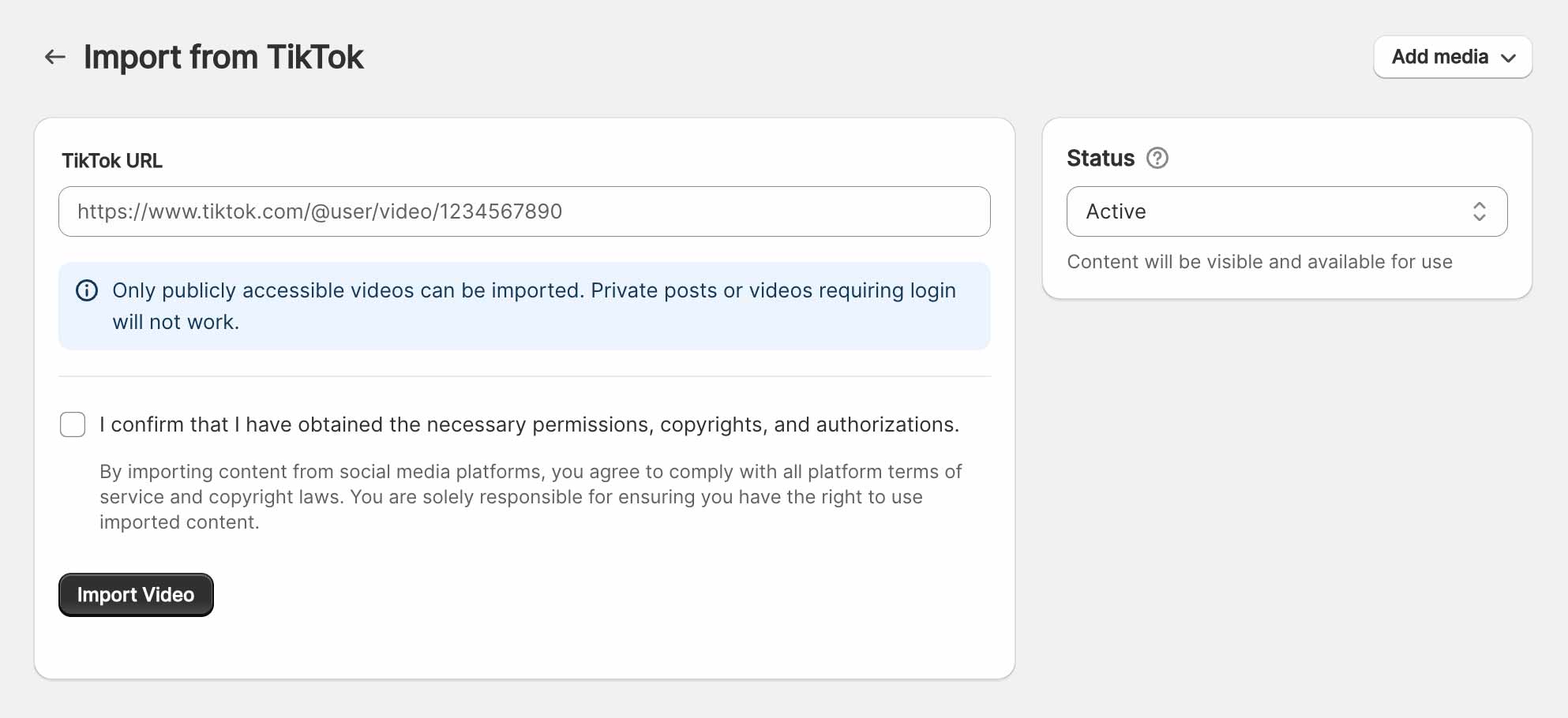
Task: Click the 'I confirm that I have obtained' label
Action: click(x=529, y=424)
